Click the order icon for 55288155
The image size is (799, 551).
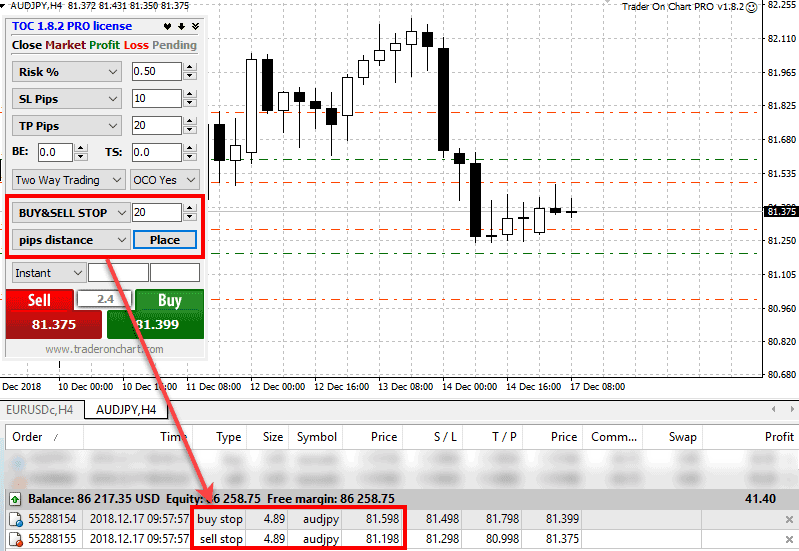[16, 539]
